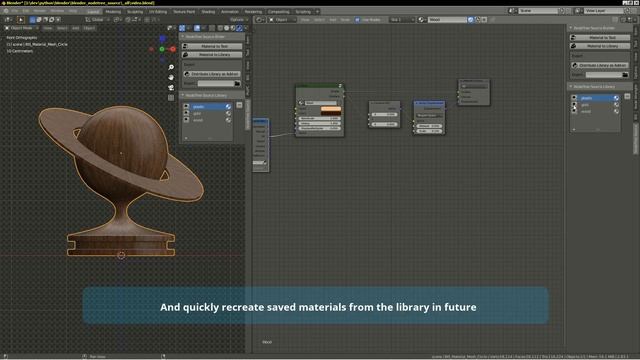This screenshot has width=640, height=360.
Task: Switch to rendered viewport shading
Action: pyautogui.click(x=239, y=28)
